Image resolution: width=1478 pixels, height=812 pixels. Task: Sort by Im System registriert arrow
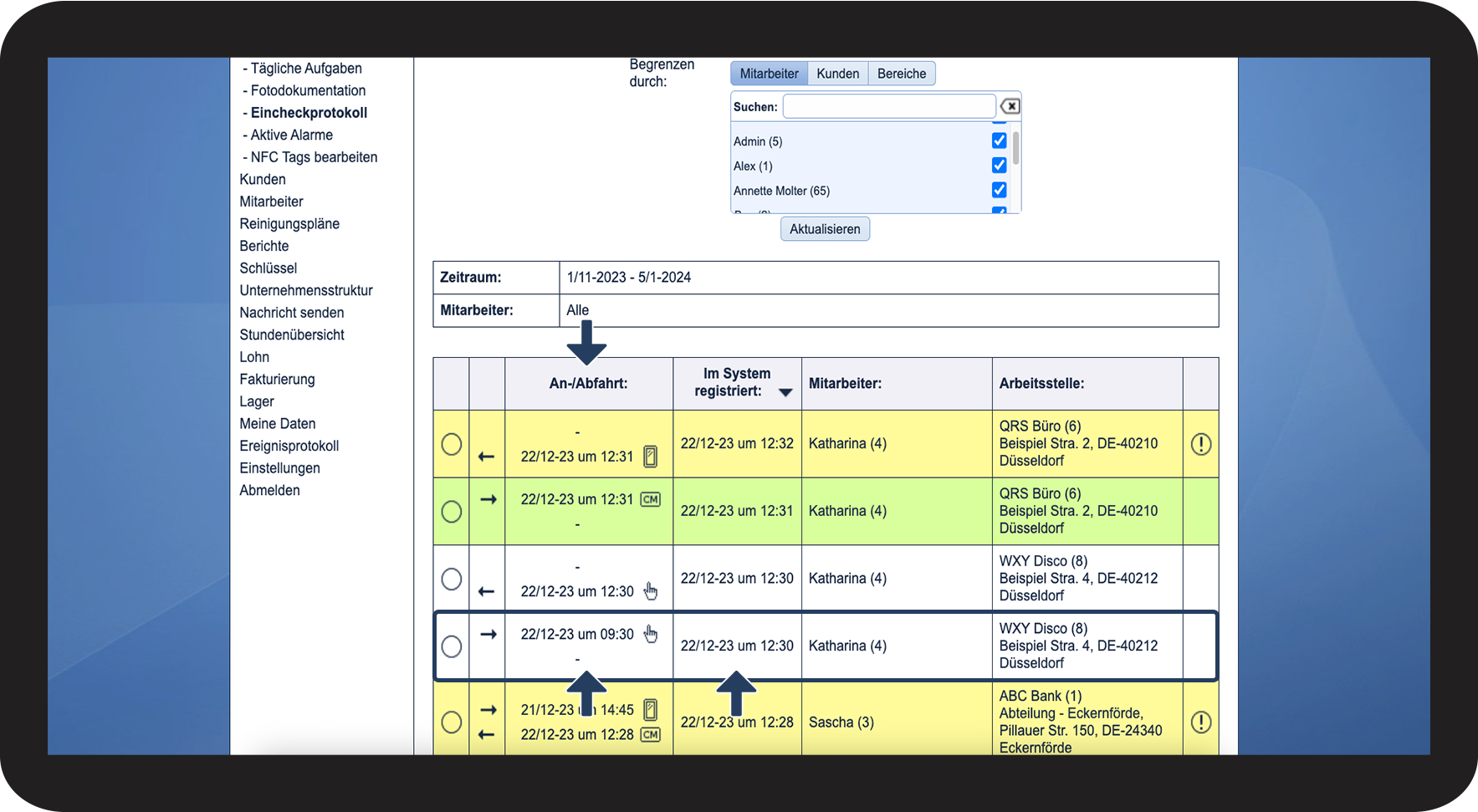785,392
